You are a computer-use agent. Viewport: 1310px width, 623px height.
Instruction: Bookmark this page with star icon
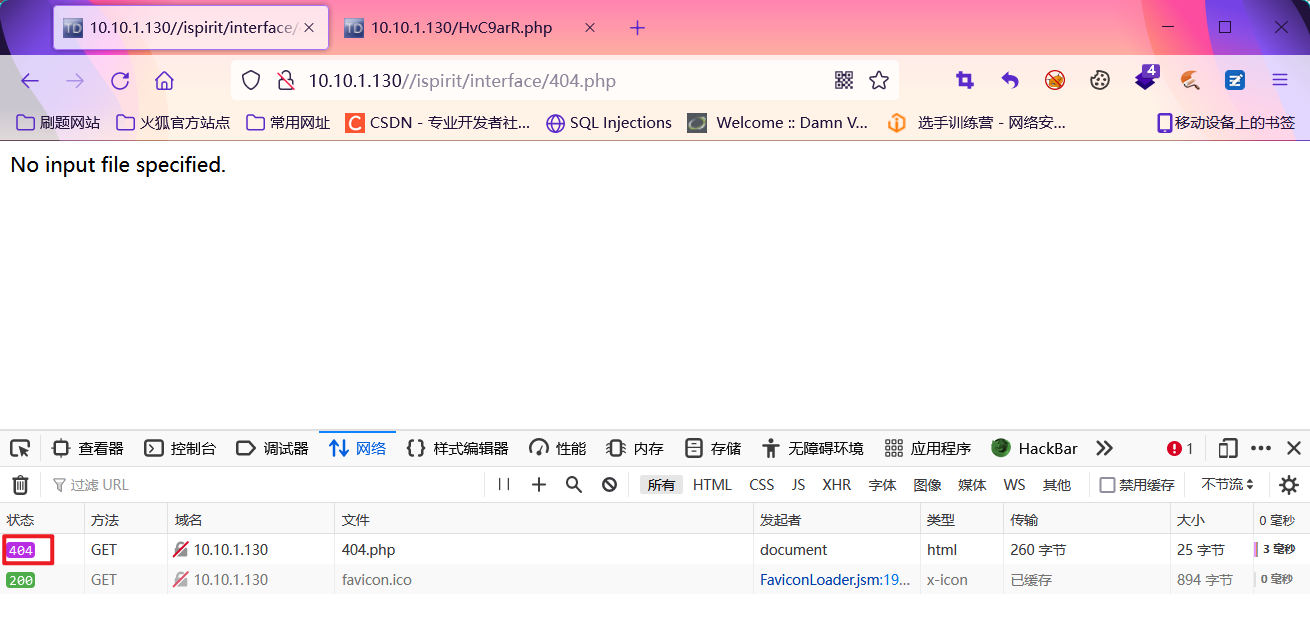click(x=879, y=81)
